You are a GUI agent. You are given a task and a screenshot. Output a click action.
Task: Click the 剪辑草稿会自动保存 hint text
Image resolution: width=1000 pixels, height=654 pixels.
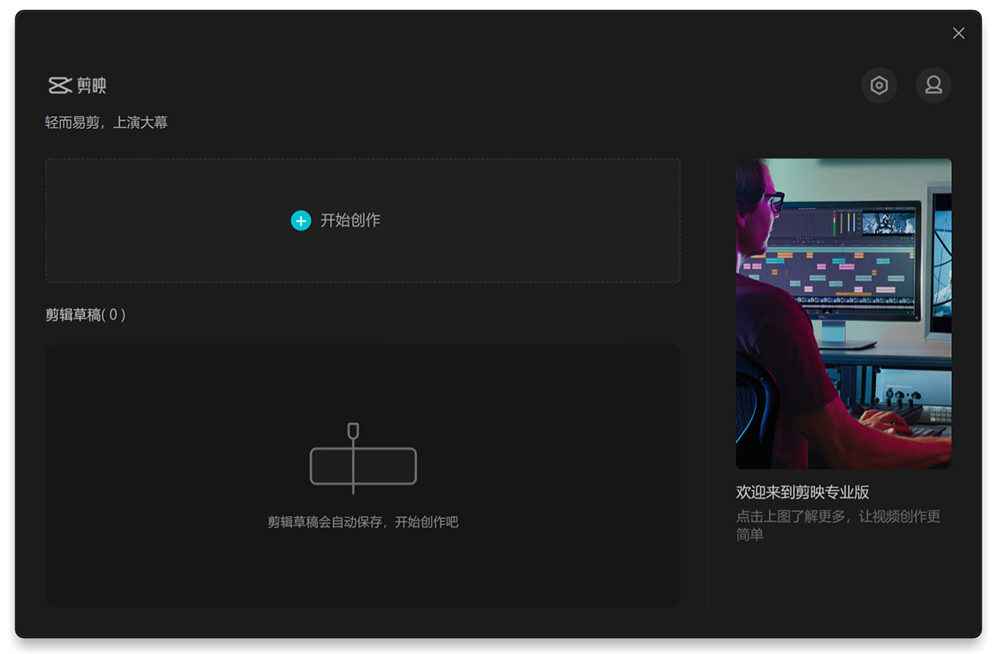[362, 522]
